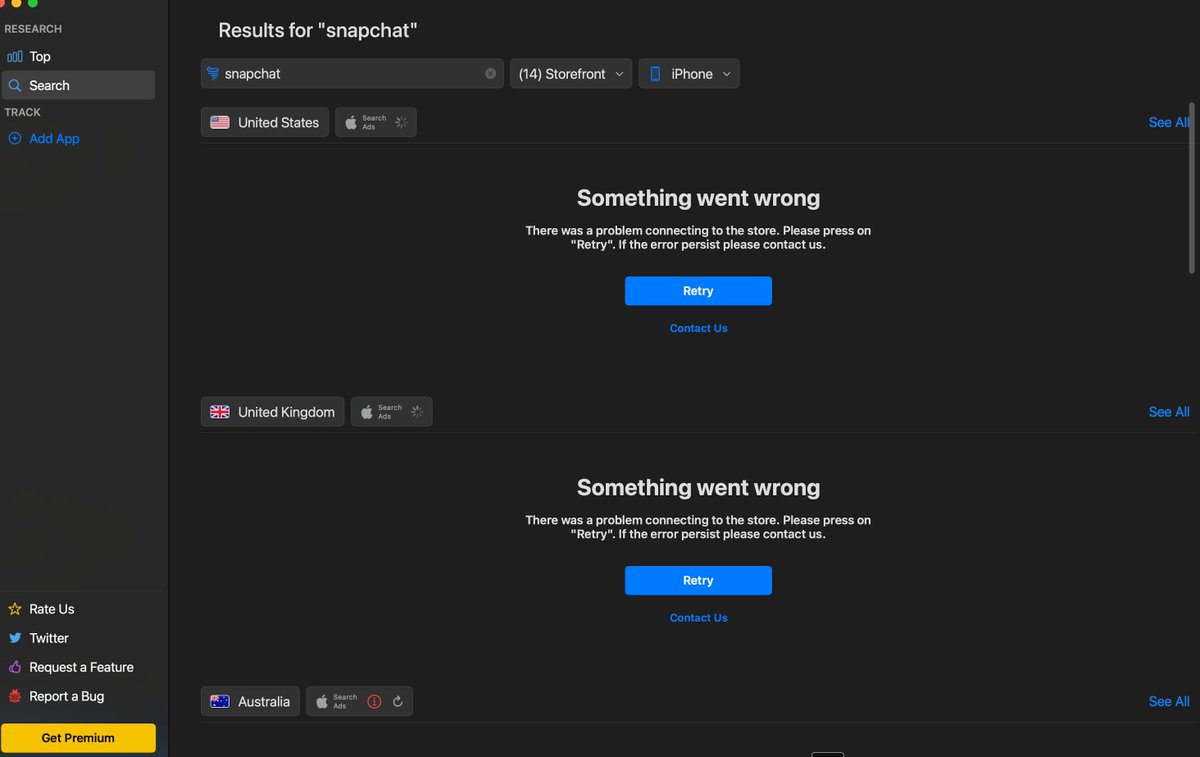Open the (14) Storefront dropdown

[571, 74]
